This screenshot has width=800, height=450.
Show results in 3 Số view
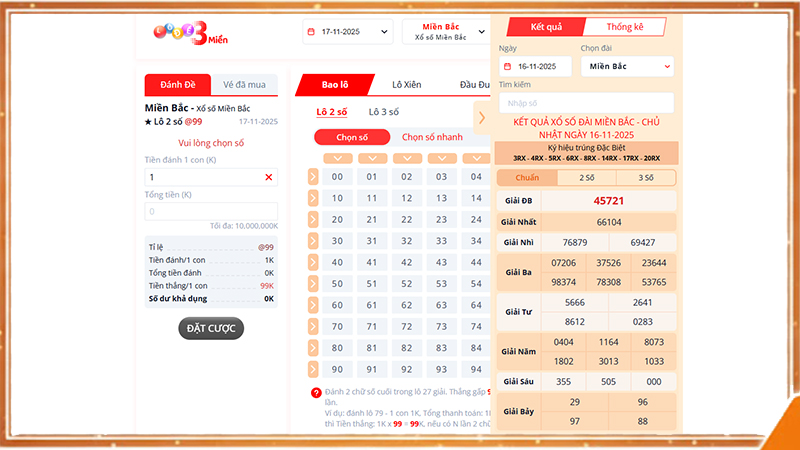pyautogui.click(x=646, y=178)
